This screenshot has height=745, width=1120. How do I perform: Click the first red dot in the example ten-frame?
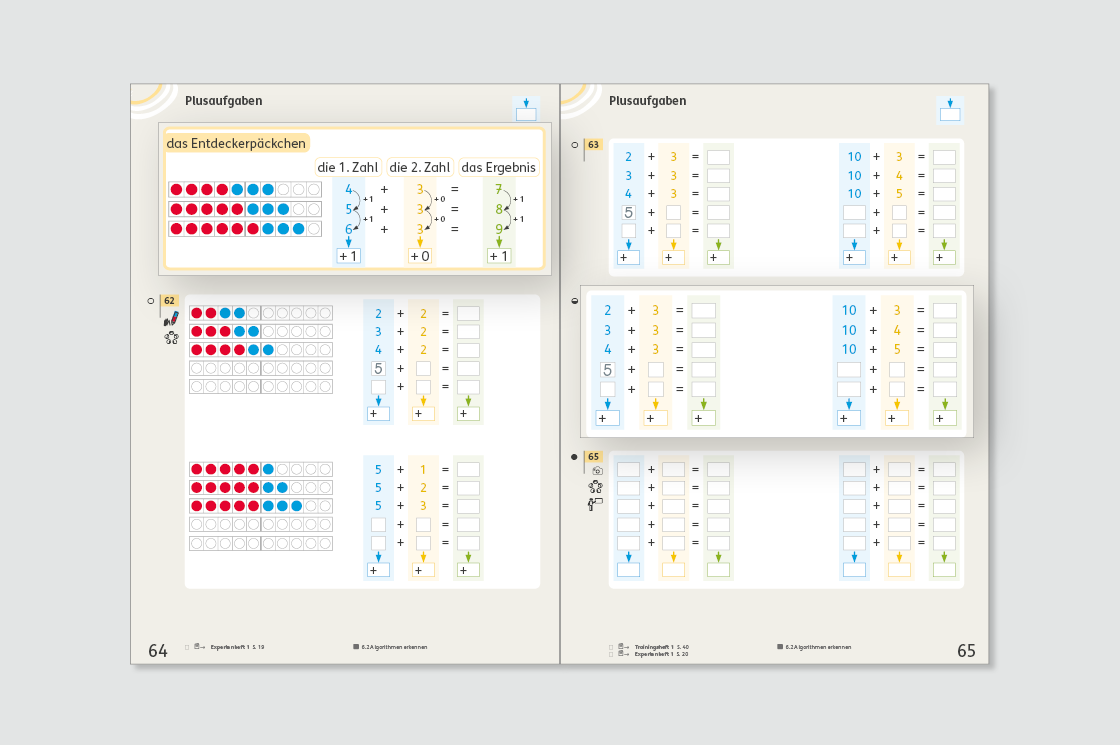176,189
